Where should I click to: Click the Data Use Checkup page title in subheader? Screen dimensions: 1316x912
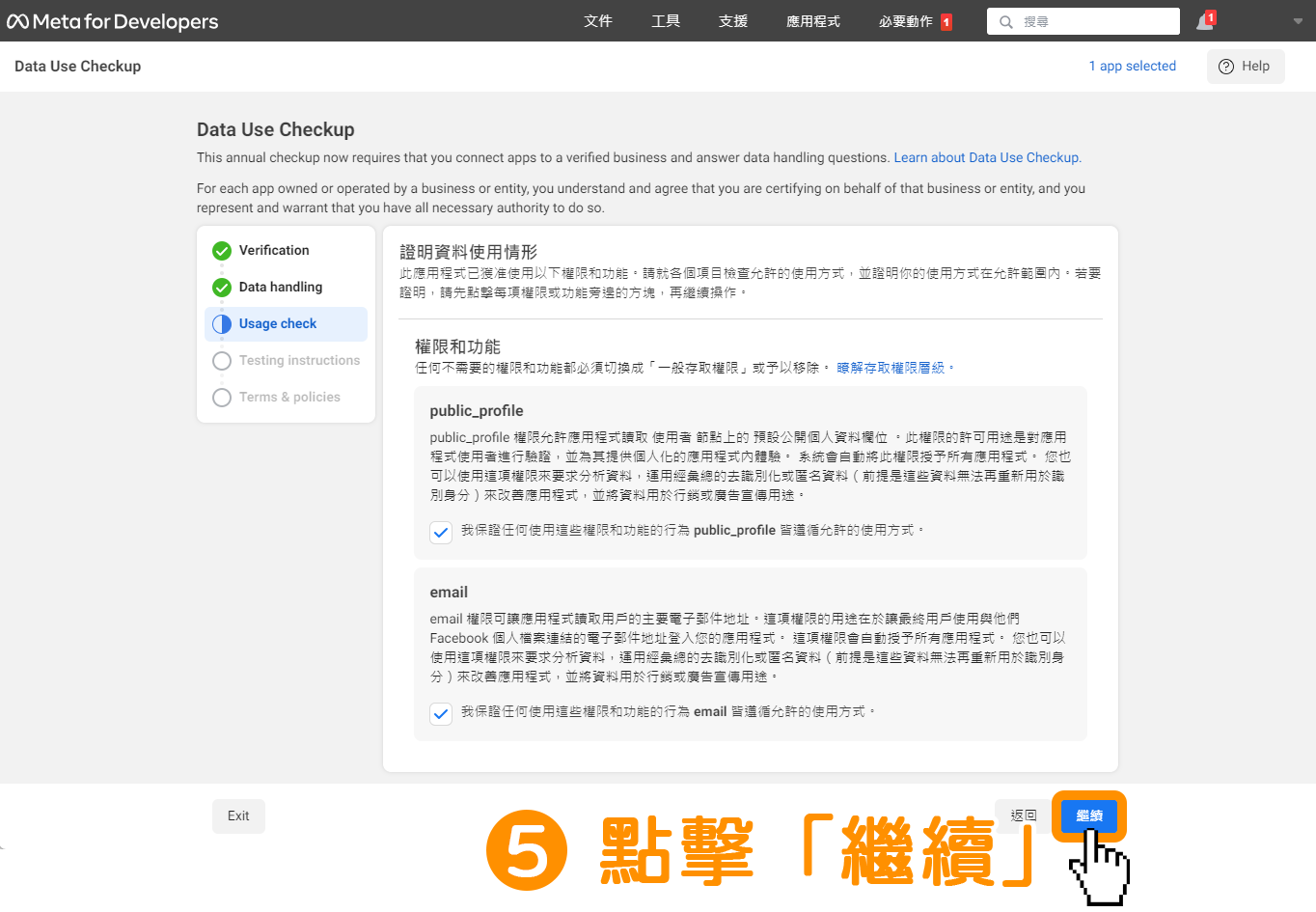[x=78, y=67]
